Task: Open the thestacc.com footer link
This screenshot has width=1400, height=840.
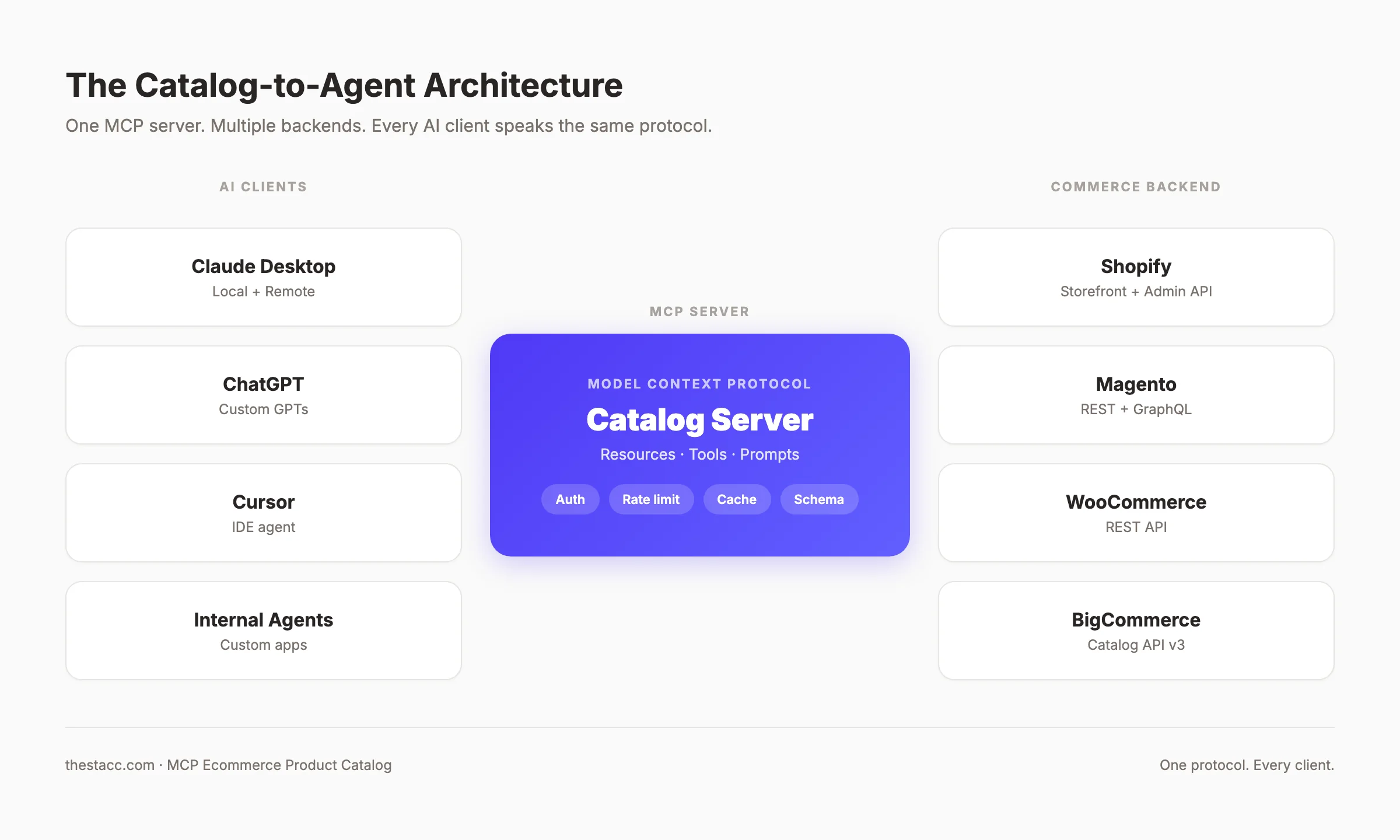Action: tap(110, 765)
